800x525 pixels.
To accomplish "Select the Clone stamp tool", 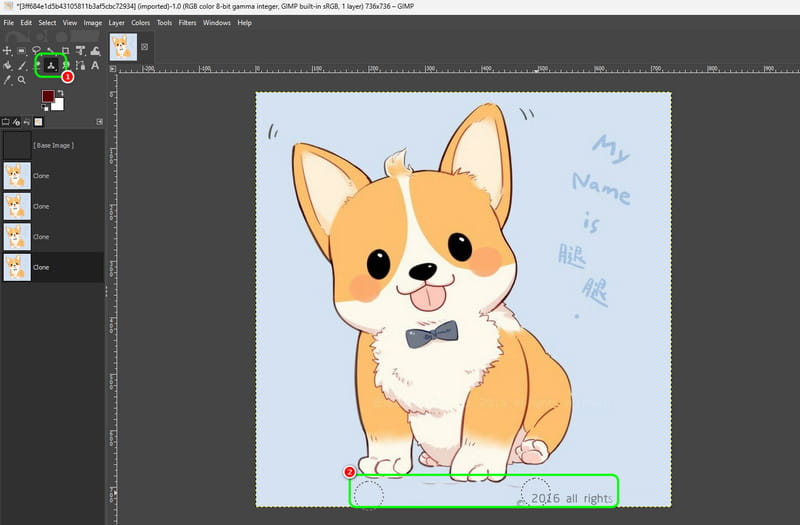I will click(x=50, y=66).
